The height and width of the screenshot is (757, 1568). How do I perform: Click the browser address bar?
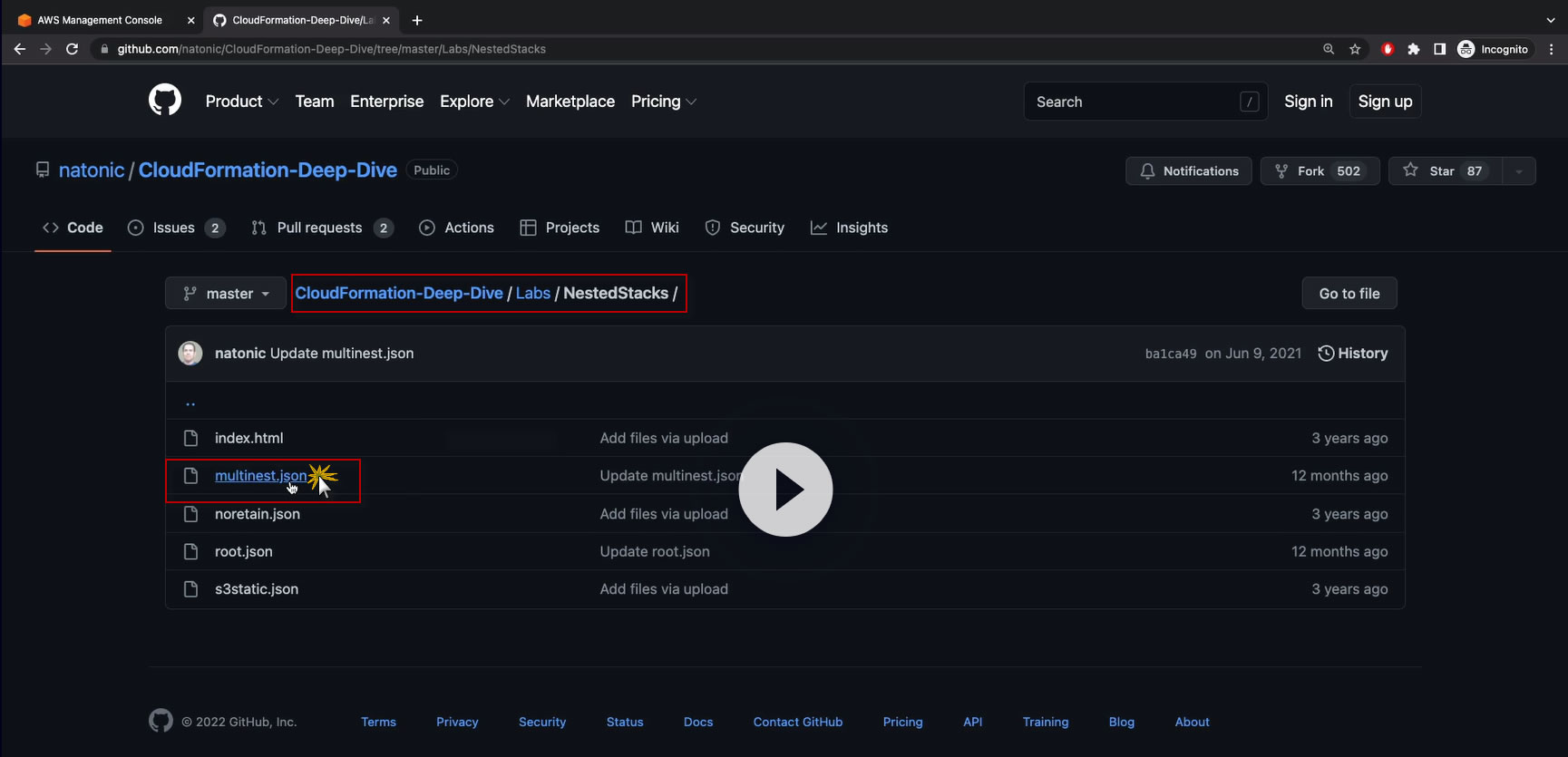pyautogui.click(x=707, y=49)
